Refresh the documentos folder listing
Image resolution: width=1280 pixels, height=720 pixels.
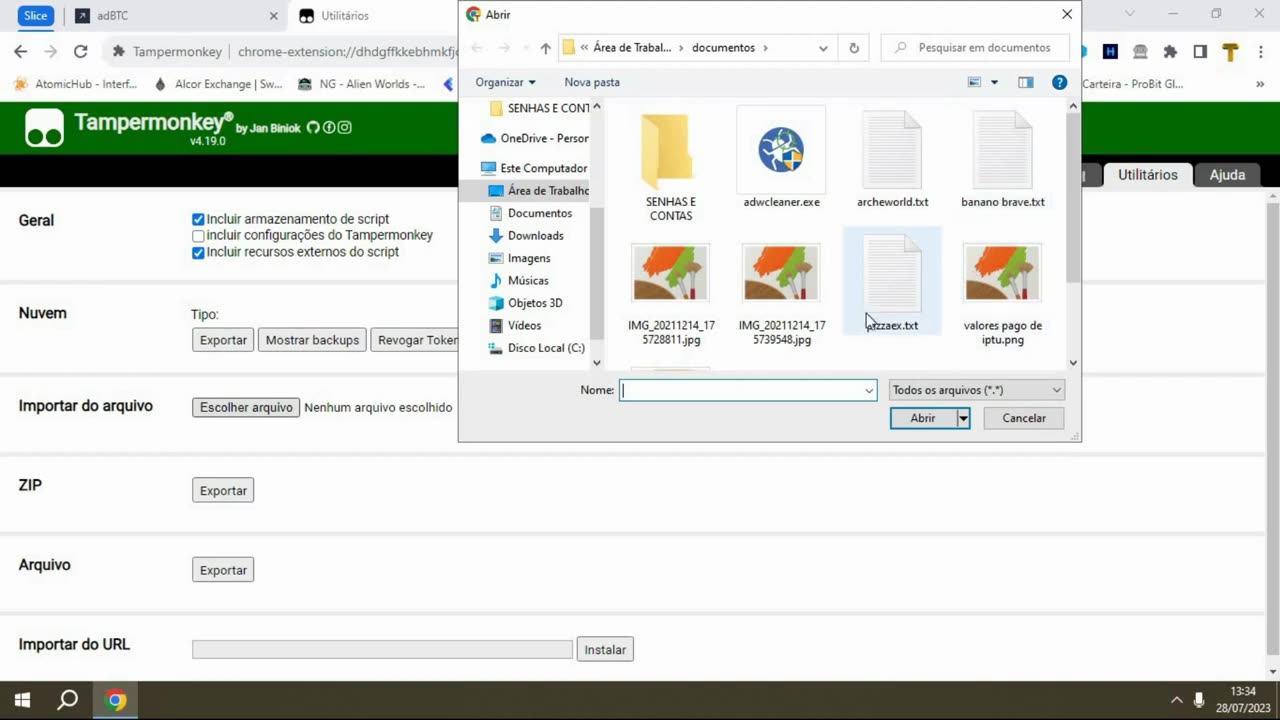854,48
